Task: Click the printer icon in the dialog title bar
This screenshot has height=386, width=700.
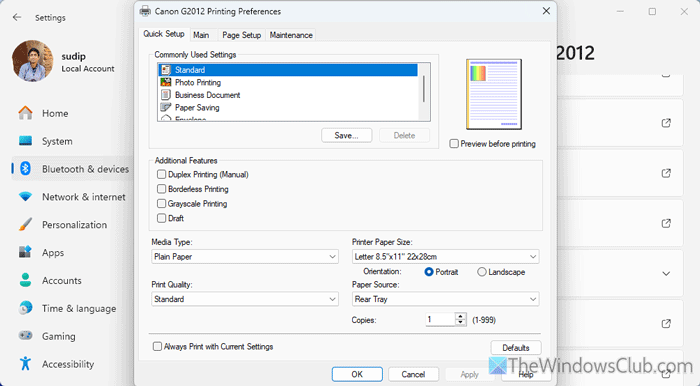Action: pos(145,12)
